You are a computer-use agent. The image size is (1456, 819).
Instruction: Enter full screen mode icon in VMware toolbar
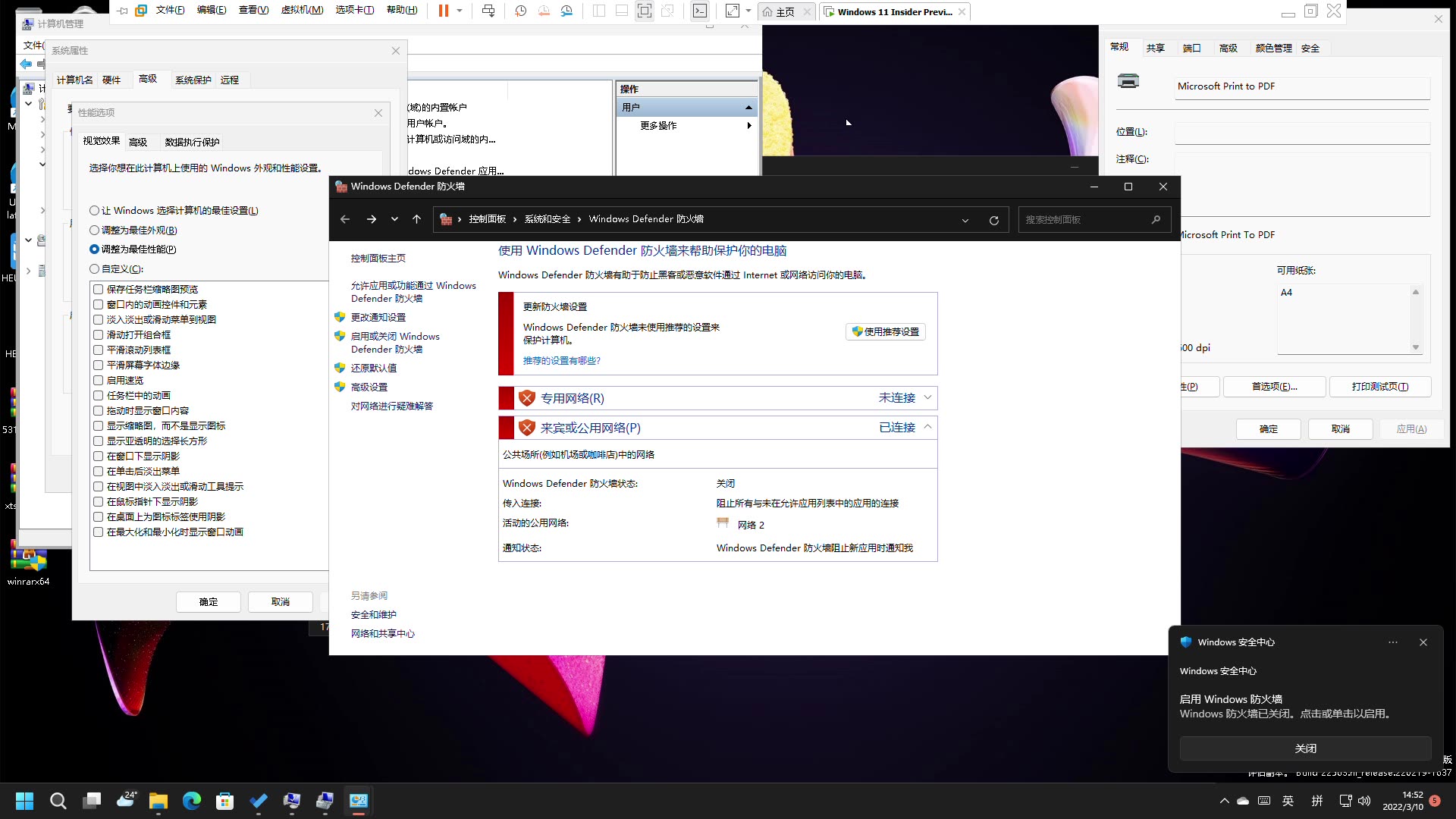click(644, 11)
